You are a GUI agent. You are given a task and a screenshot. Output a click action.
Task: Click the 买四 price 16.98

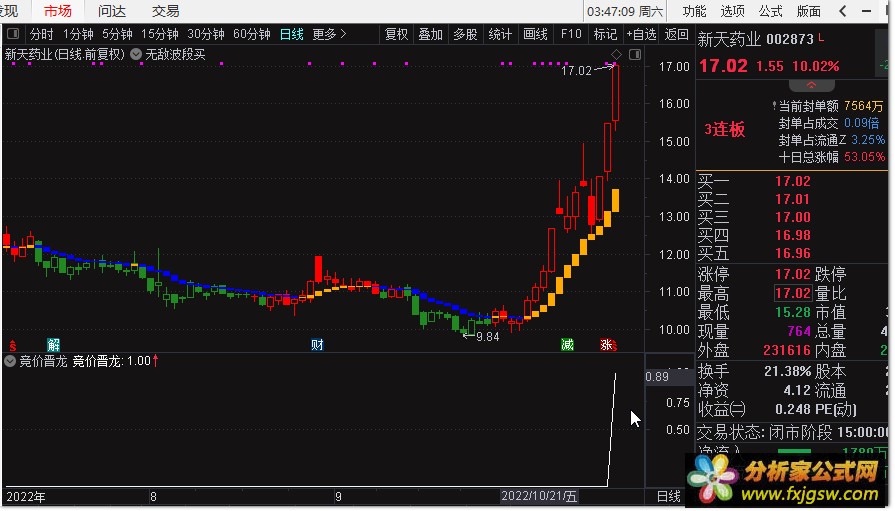(x=792, y=235)
